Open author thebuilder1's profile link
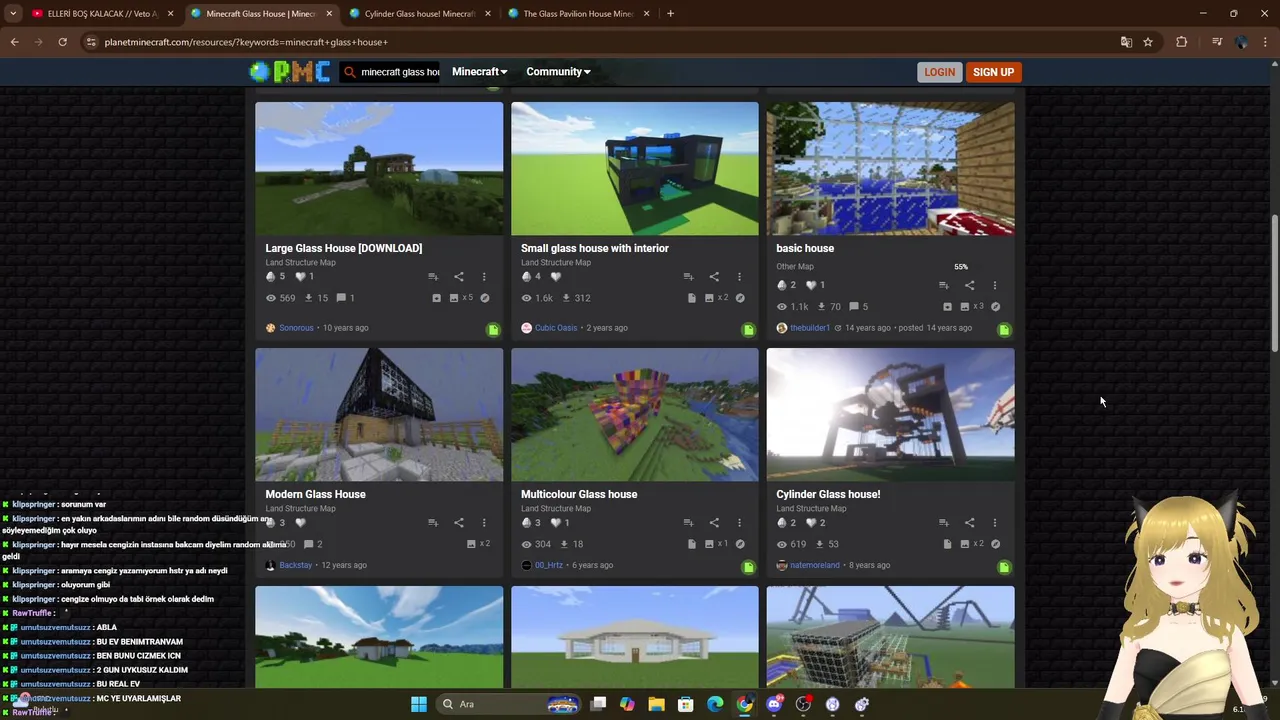1280x720 pixels. [809, 328]
